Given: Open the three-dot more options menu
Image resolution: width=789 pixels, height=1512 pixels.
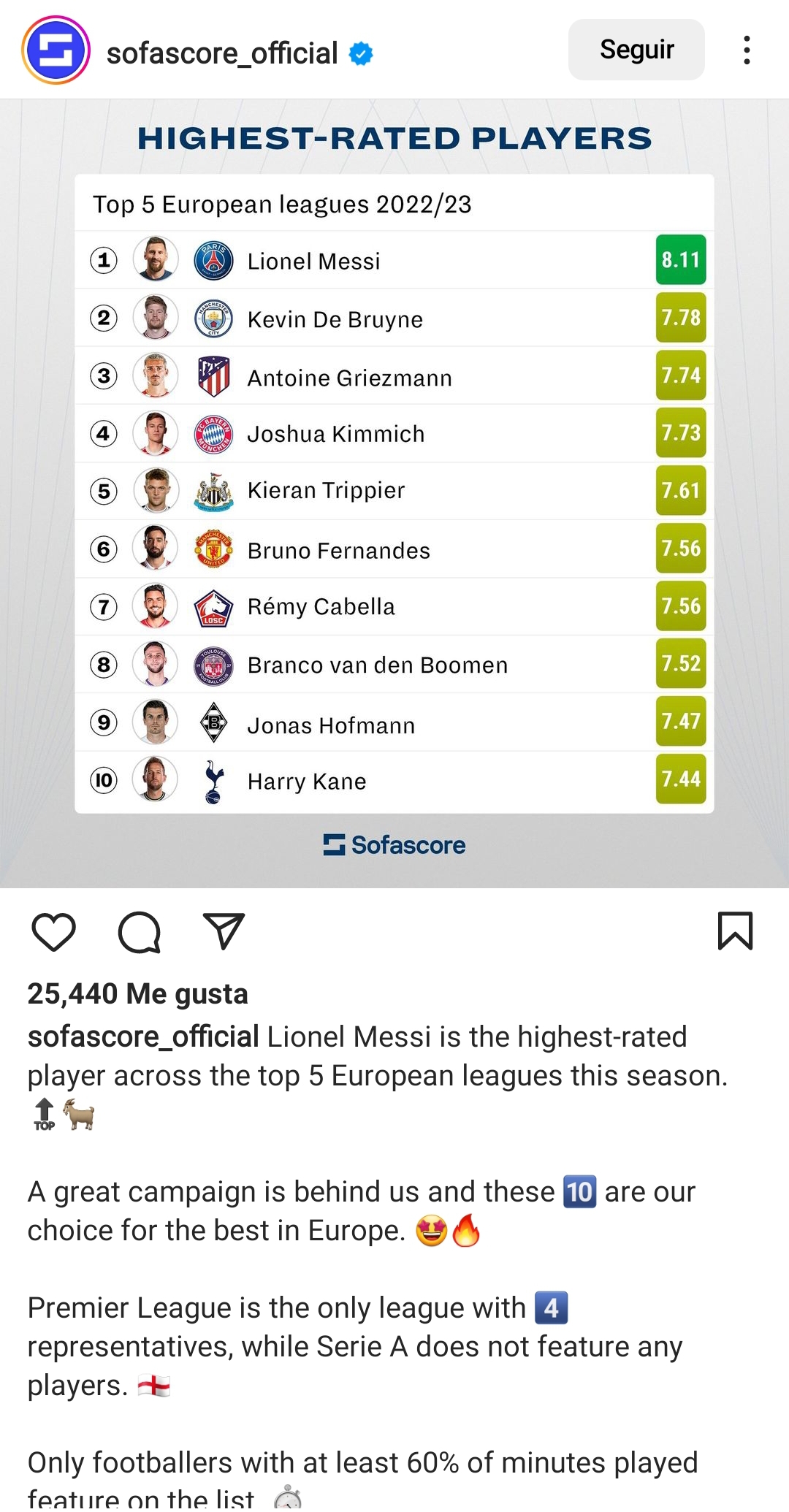Looking at the screenshot, I should click(x=747, y=50).
